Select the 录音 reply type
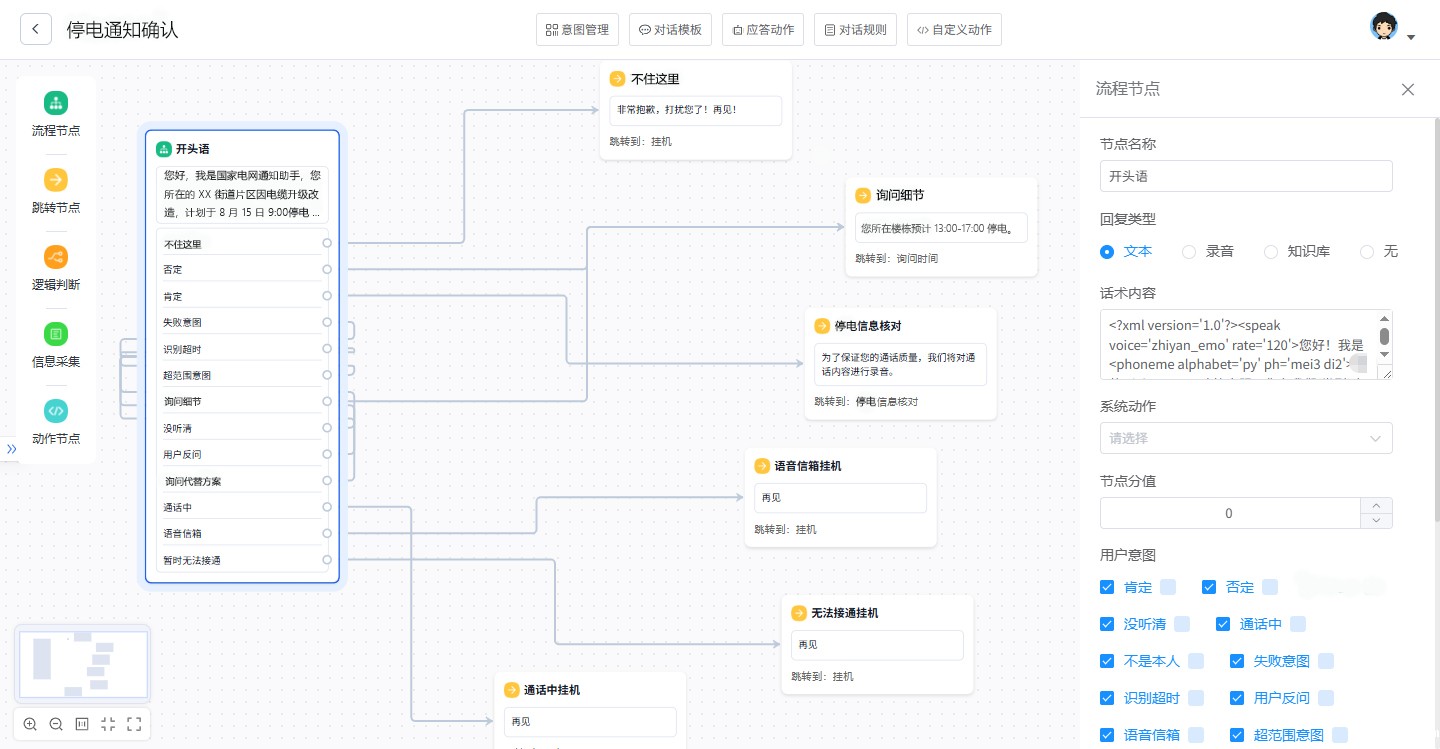Viewport: 1440px width, 749px height. [x=1189, y=252]
